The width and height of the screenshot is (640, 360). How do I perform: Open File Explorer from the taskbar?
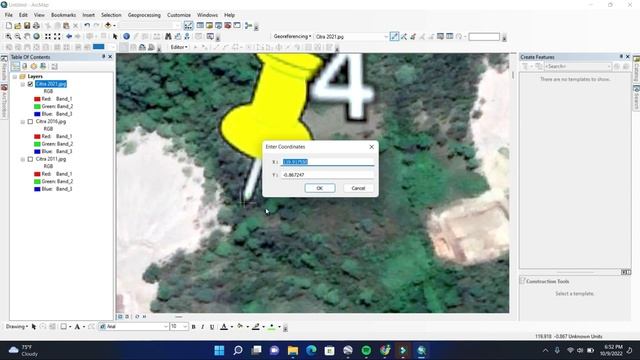click(293, 350)
